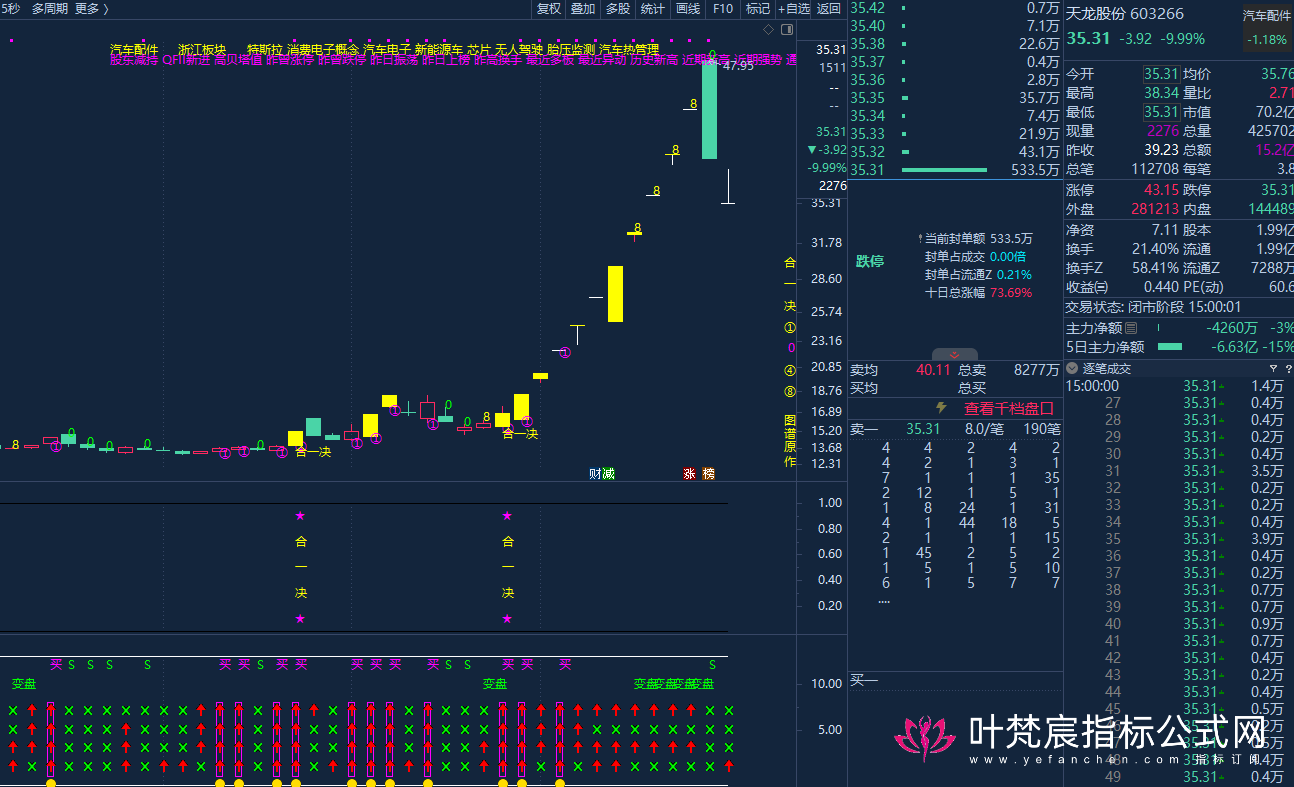
Task: Activate the 画线 drawing tool
Action: [688, 9]
